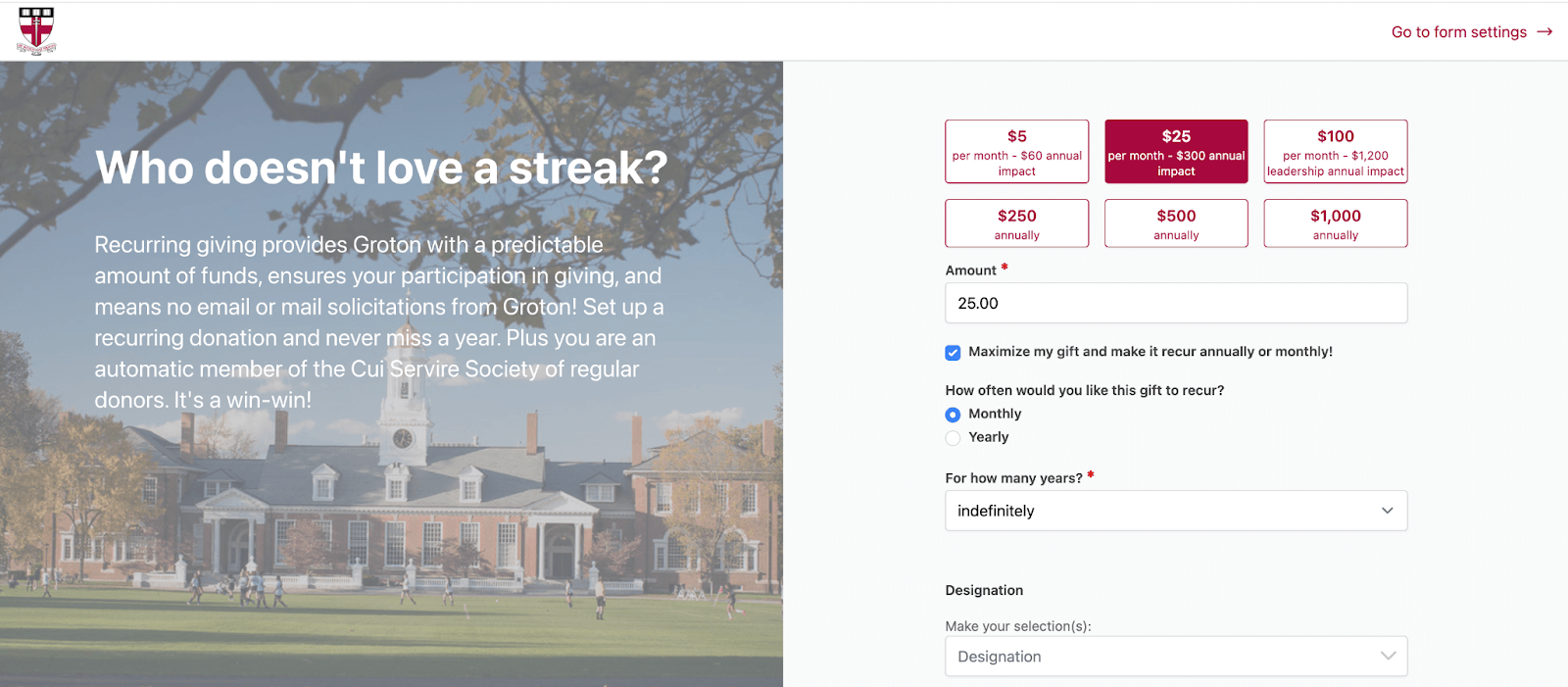Click the Groton School crest logo
The image size is (1568, 687).
[36, 30]
